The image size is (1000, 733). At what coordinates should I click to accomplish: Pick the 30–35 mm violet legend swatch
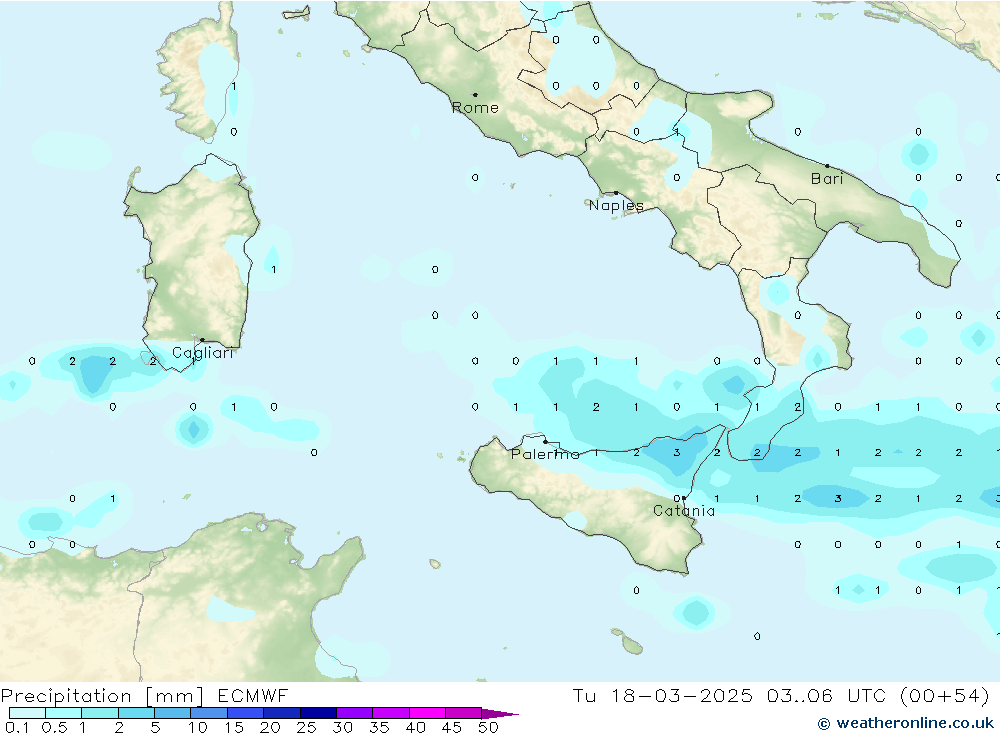[354, 713]
